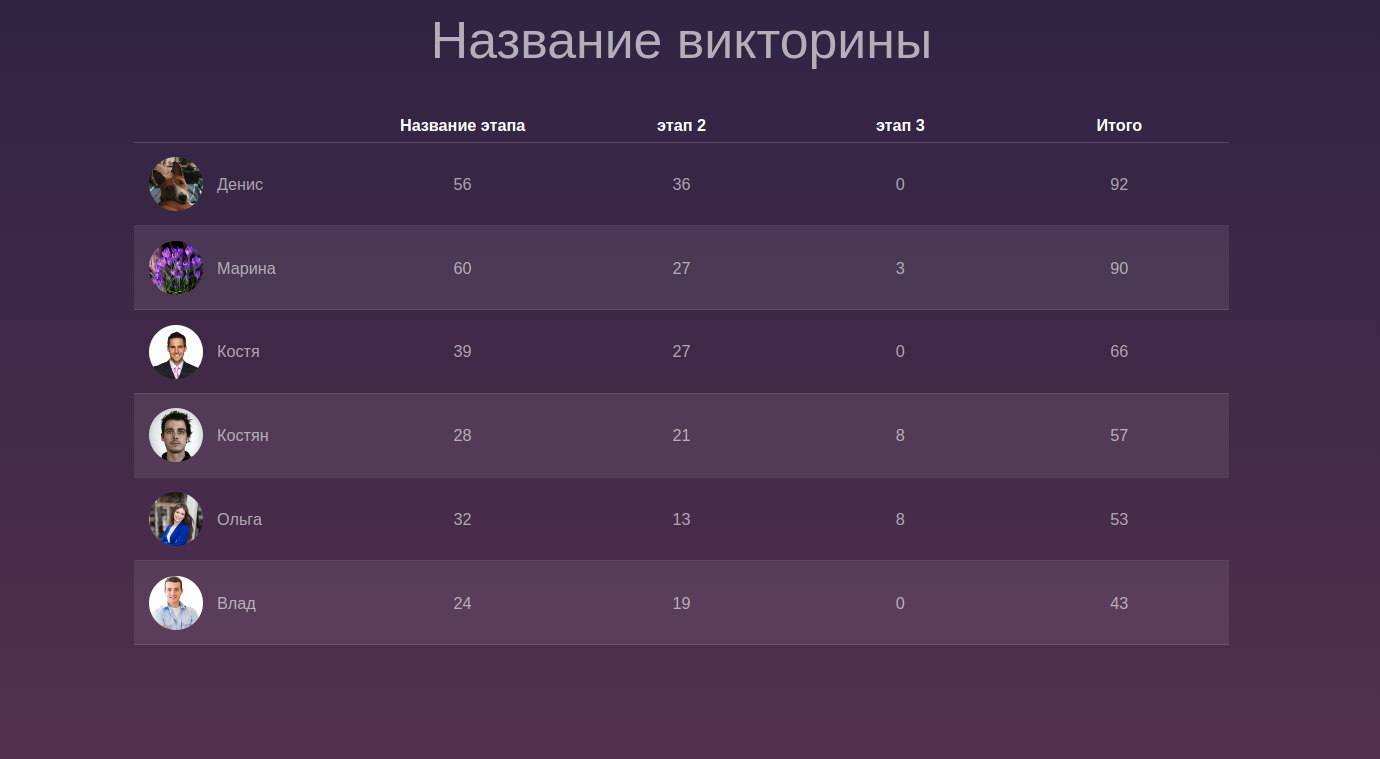The width and height of the screenshot is (1380, 759).
Task: Click the 'Название викторины' page title
Action: coord(681,42)
